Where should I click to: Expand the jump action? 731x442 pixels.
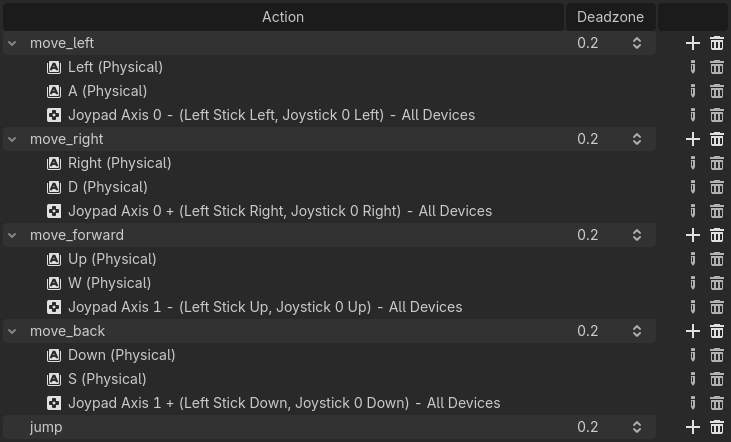point(11,427)
